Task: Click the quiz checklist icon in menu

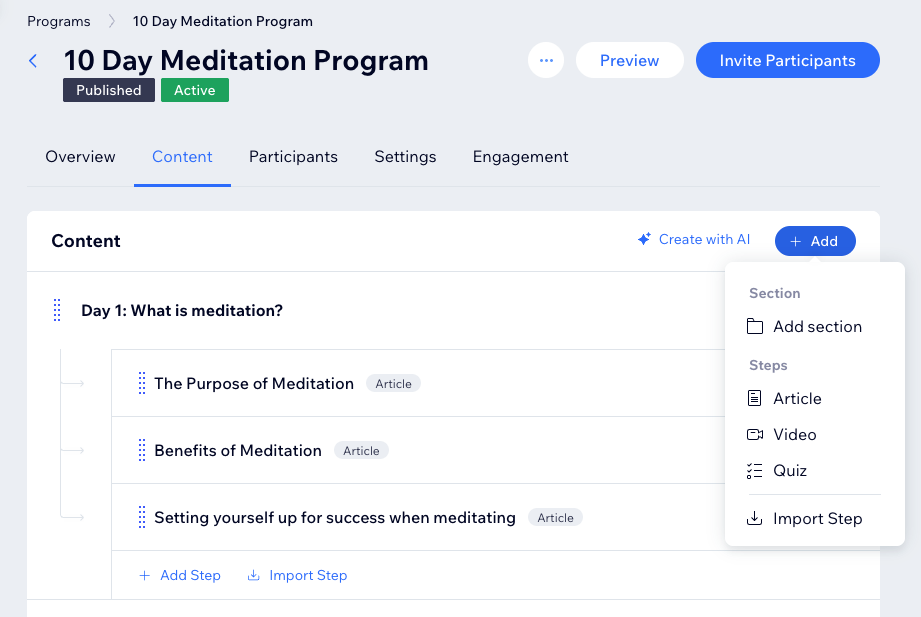Action: coord(755,470)
